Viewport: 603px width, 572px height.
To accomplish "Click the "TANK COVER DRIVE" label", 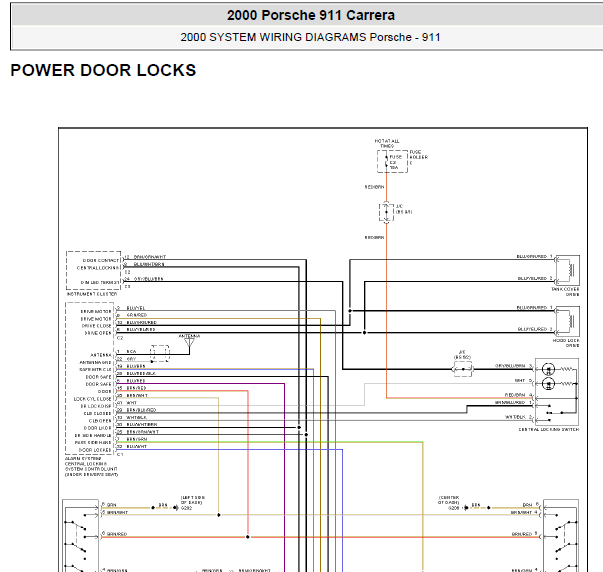I will [565, 292].
